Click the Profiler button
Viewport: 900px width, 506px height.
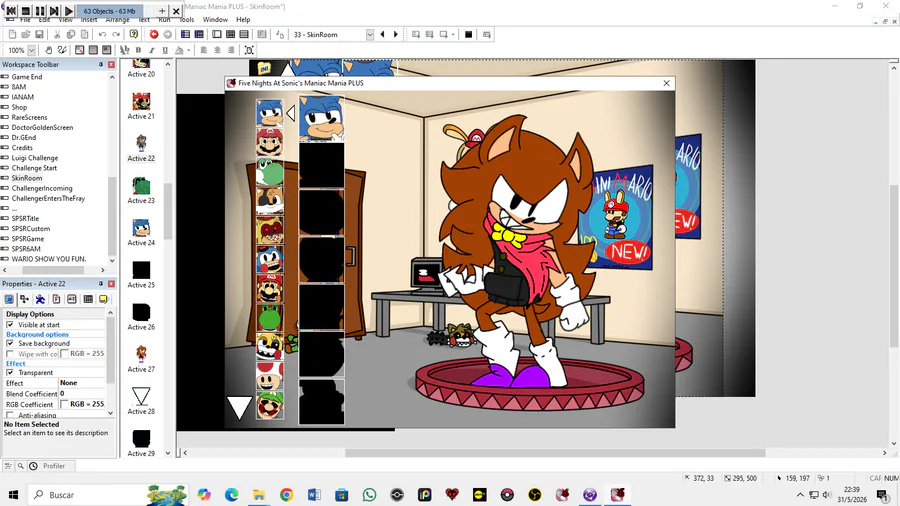coord(48,466)
